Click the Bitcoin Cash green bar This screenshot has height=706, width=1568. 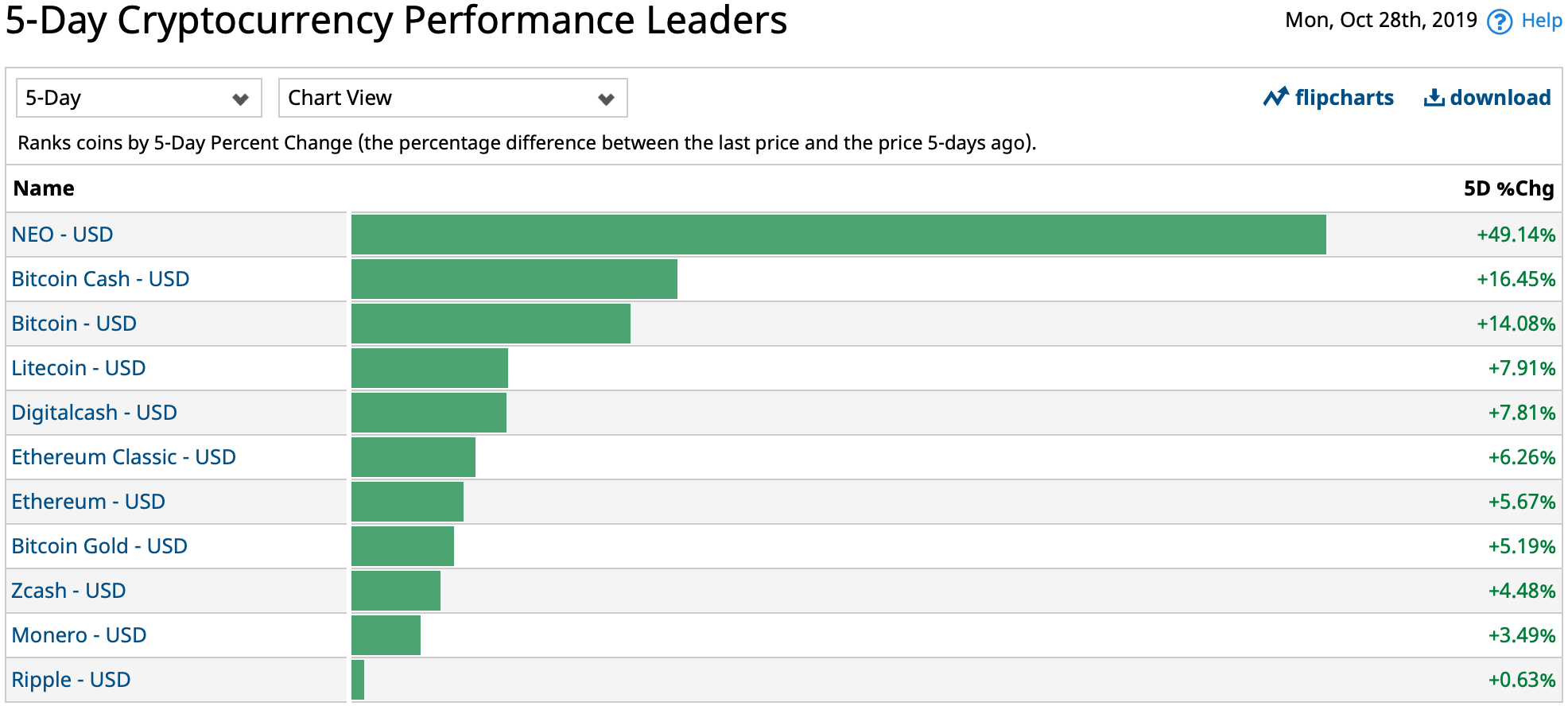point(514,279)
